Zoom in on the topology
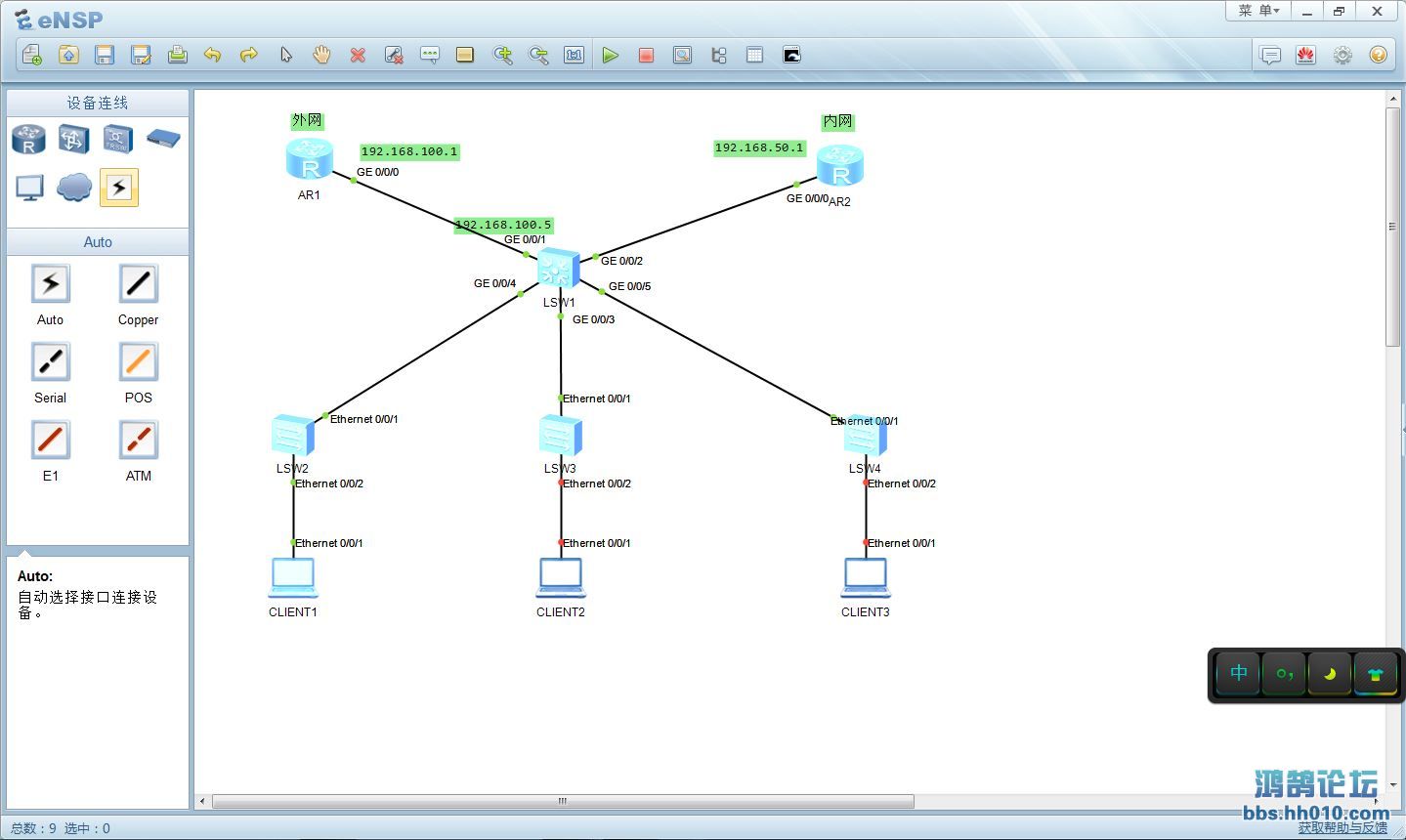This screenshot has height=840, width=1406. pyautogui.click(x=502, y=55)
